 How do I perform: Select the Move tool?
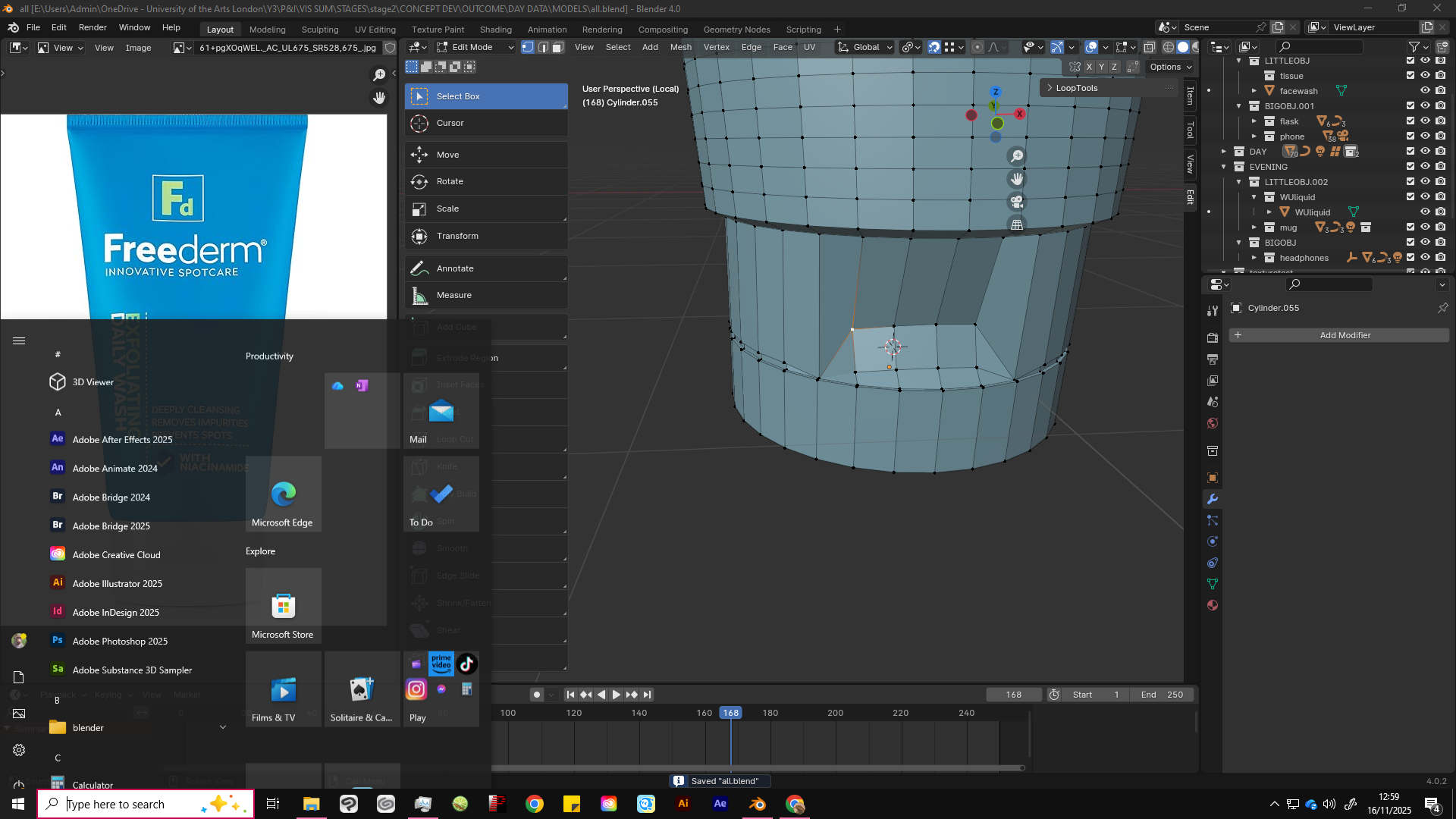(x=486, y=155)
